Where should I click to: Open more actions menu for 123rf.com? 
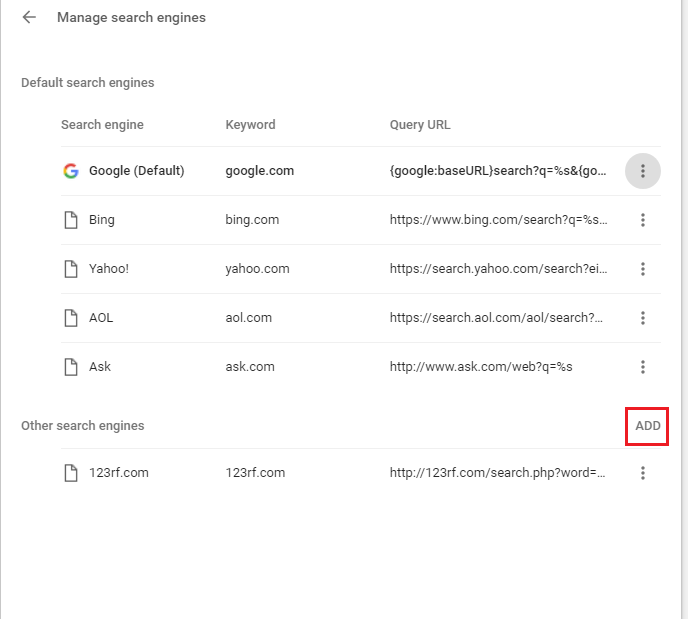pyautogui.click(x=642, y=473)
